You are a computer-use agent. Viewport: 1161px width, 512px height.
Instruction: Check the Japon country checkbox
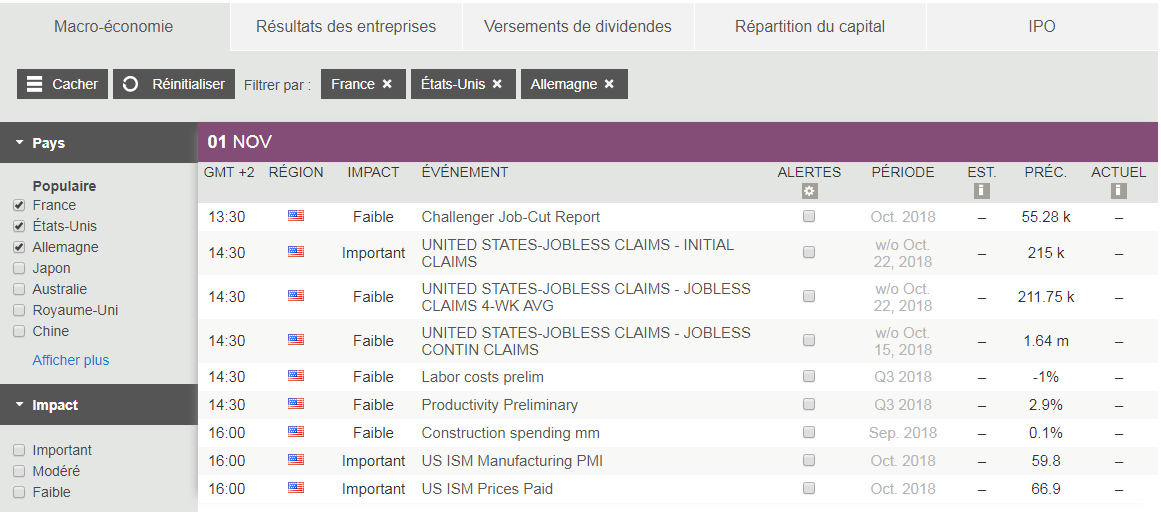(x=19, y=268)
